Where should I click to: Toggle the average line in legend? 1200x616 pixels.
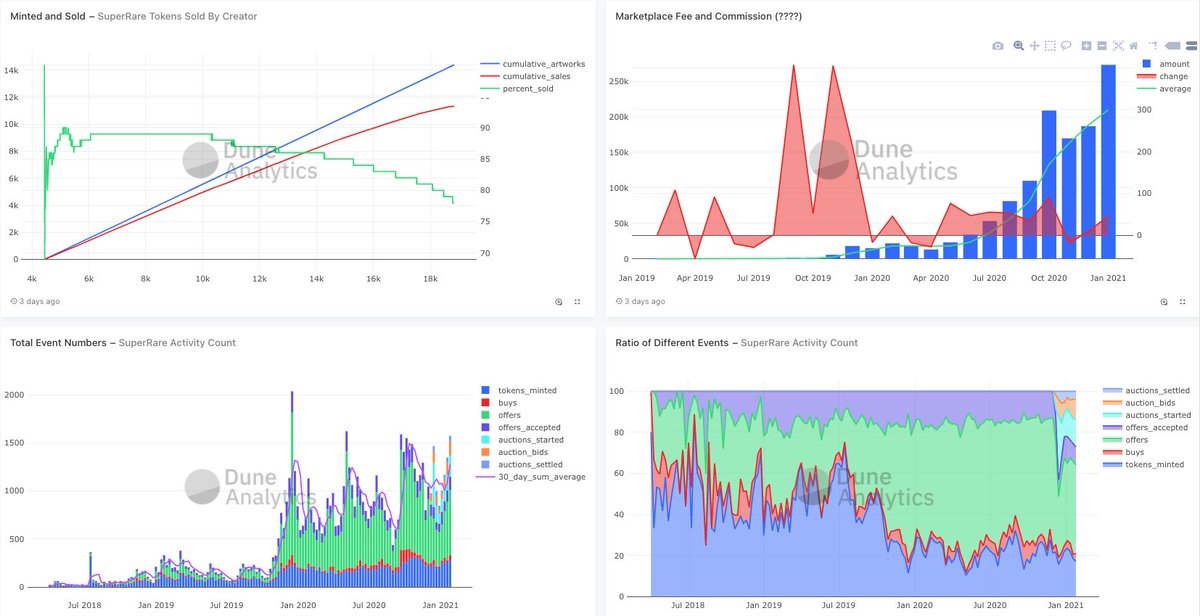click(1166, 88)
